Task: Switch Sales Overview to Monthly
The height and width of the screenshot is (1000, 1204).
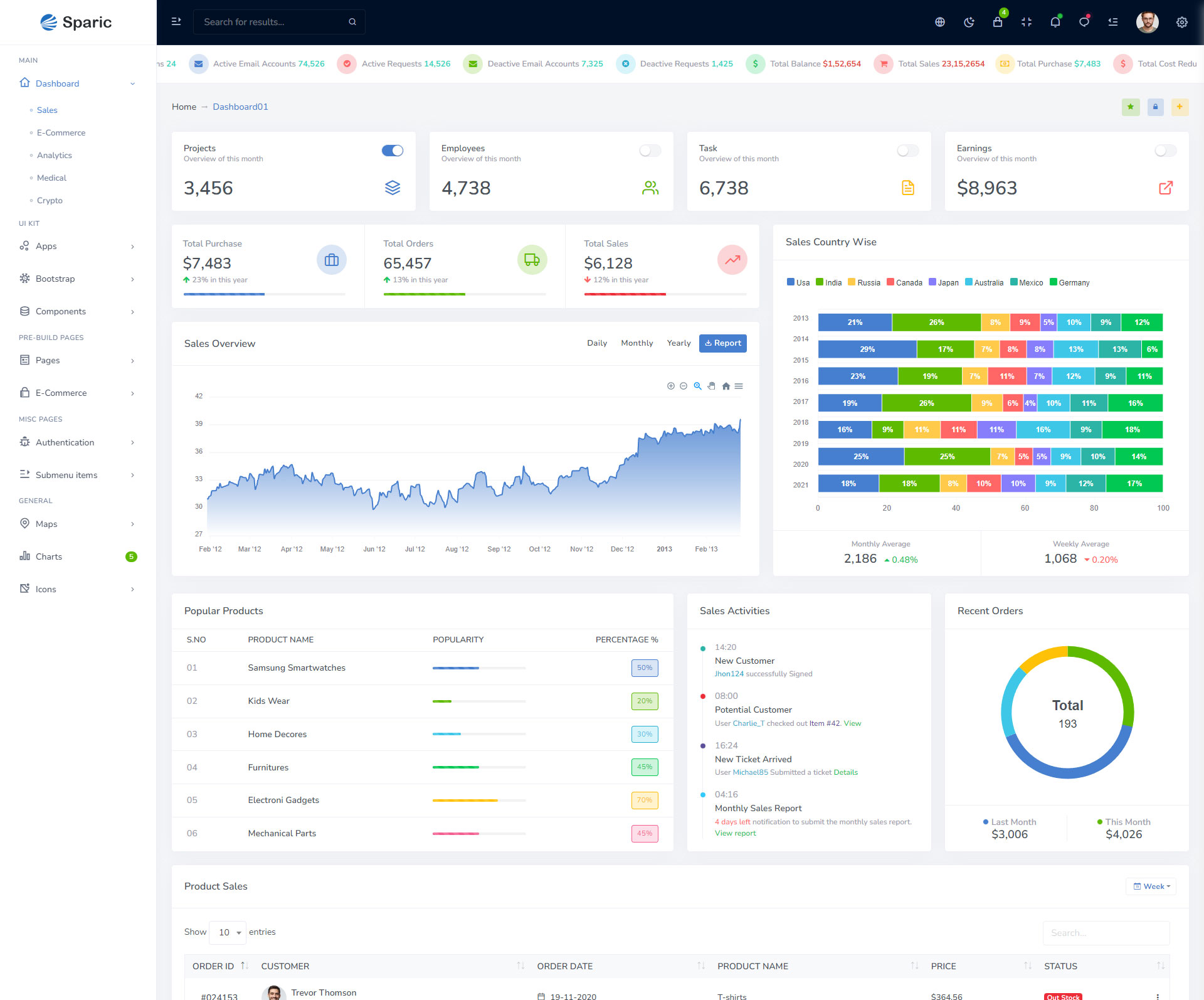Action: click(x=636, y=343)
